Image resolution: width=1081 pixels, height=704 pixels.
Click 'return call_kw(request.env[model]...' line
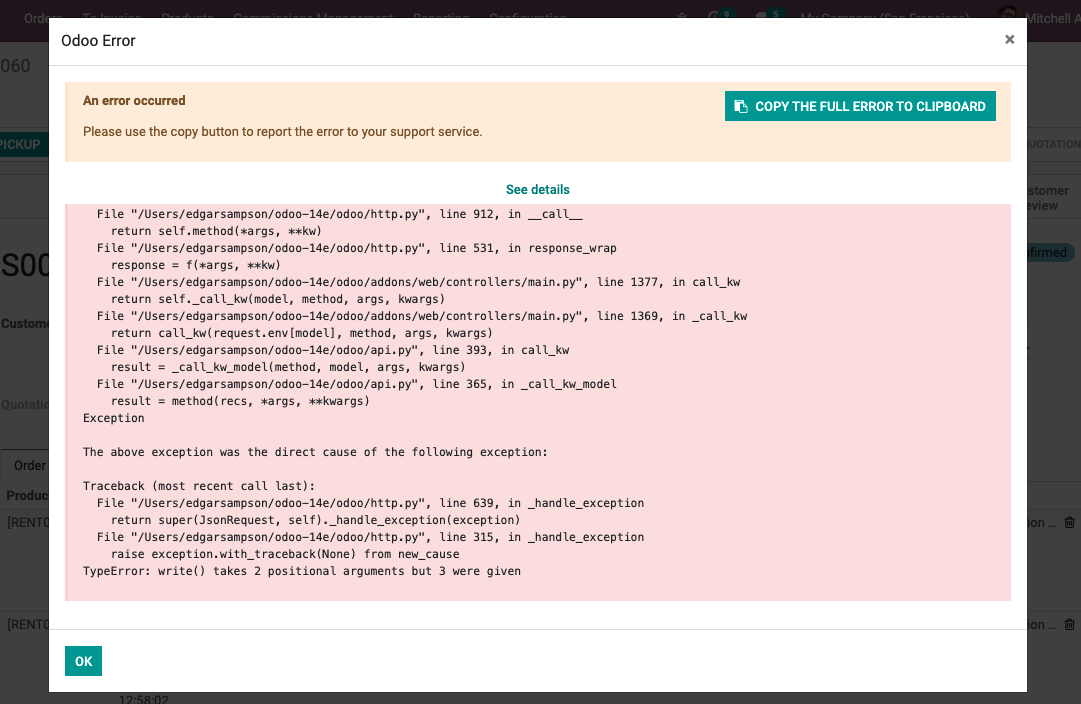[x=302, y=333]
